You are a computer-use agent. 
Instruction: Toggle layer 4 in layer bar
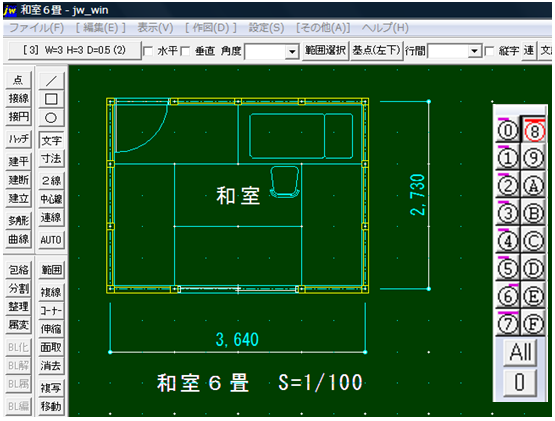pos(508,241)
